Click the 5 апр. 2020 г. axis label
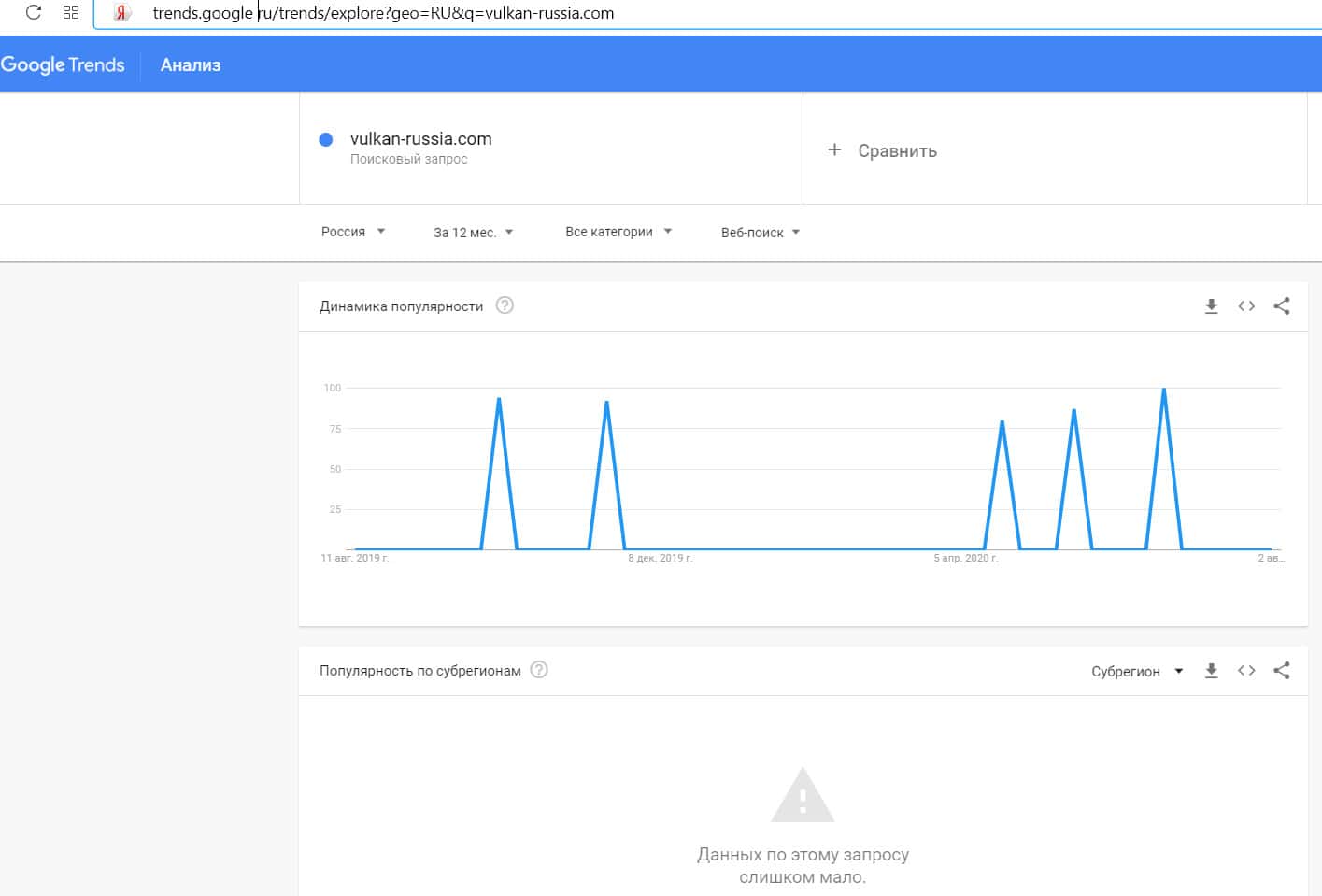Viewport: 1322px width, 896px height. 966,558
